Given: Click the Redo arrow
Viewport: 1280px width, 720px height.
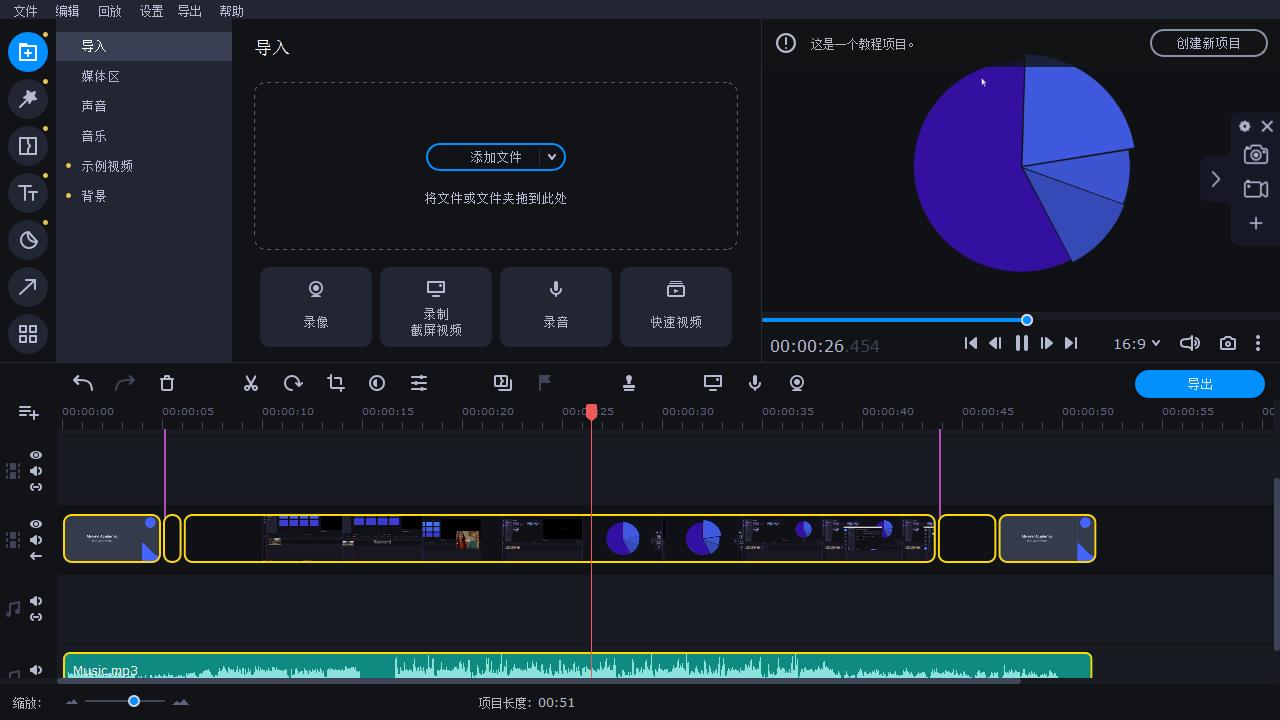Looking at the screenshot, I should (x=125, y=383).
